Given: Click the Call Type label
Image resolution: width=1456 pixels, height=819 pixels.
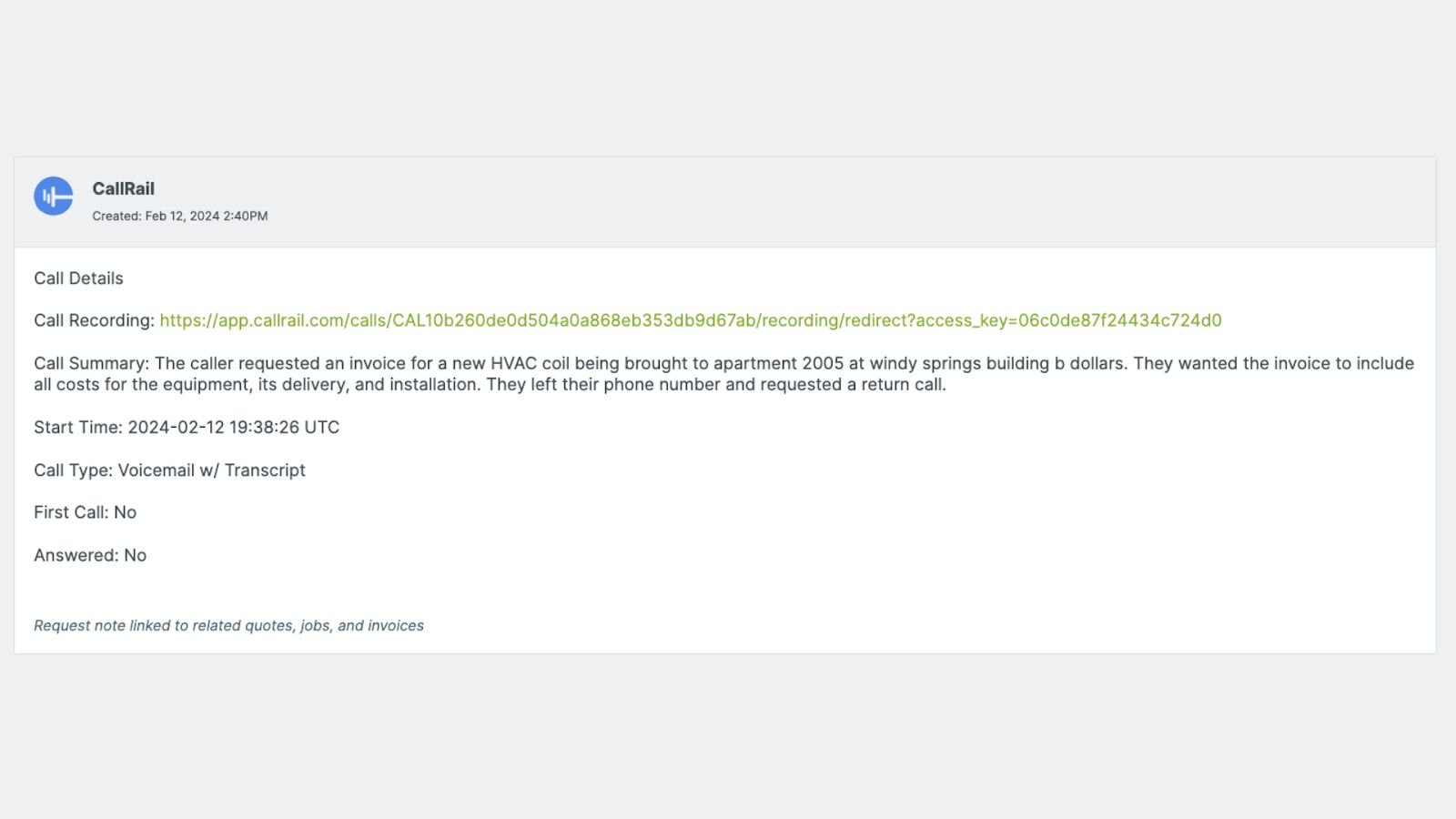Looking at the screenshot, I should point(73,470).
